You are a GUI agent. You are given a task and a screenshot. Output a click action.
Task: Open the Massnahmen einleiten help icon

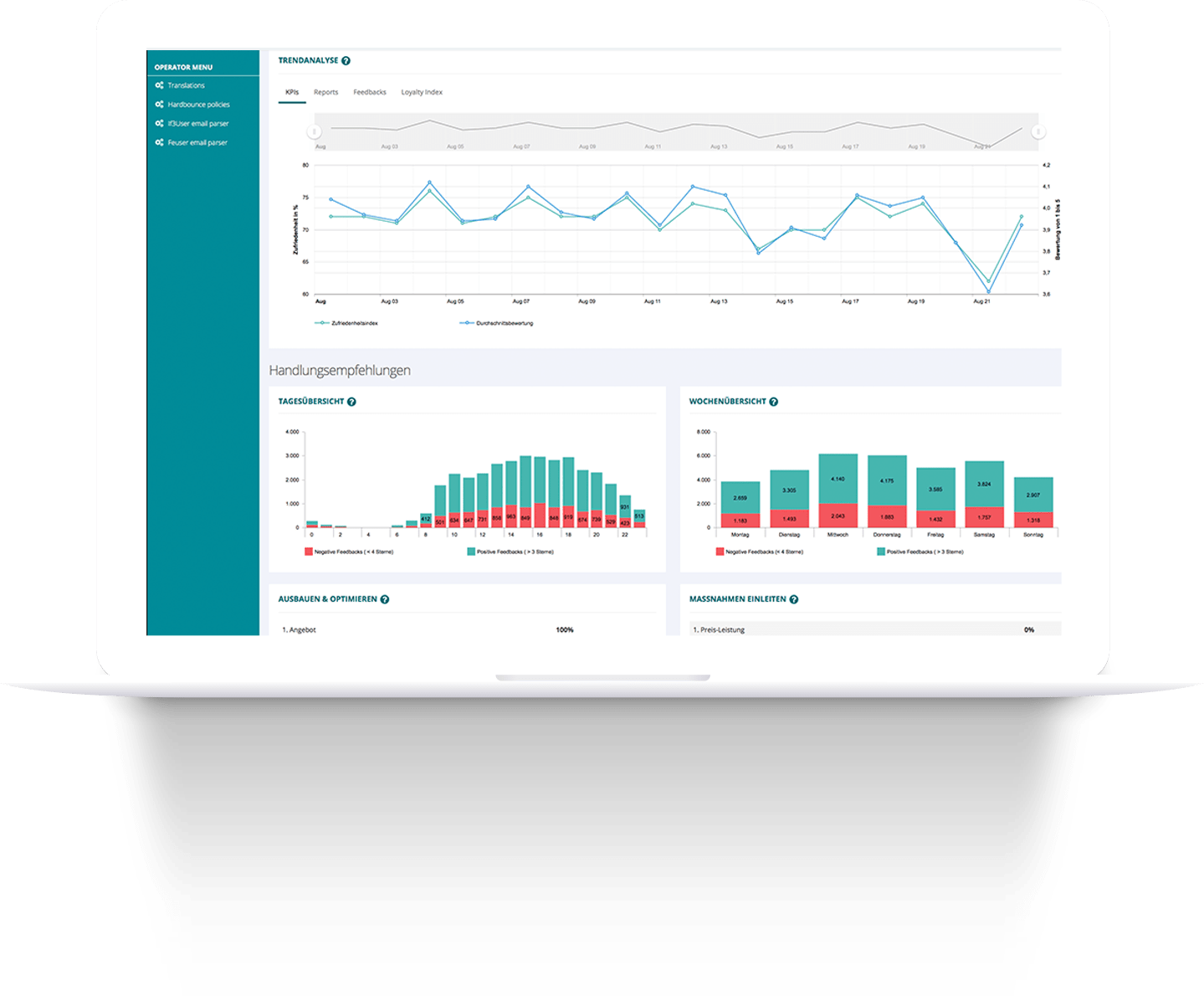click(x=793, y=599)
